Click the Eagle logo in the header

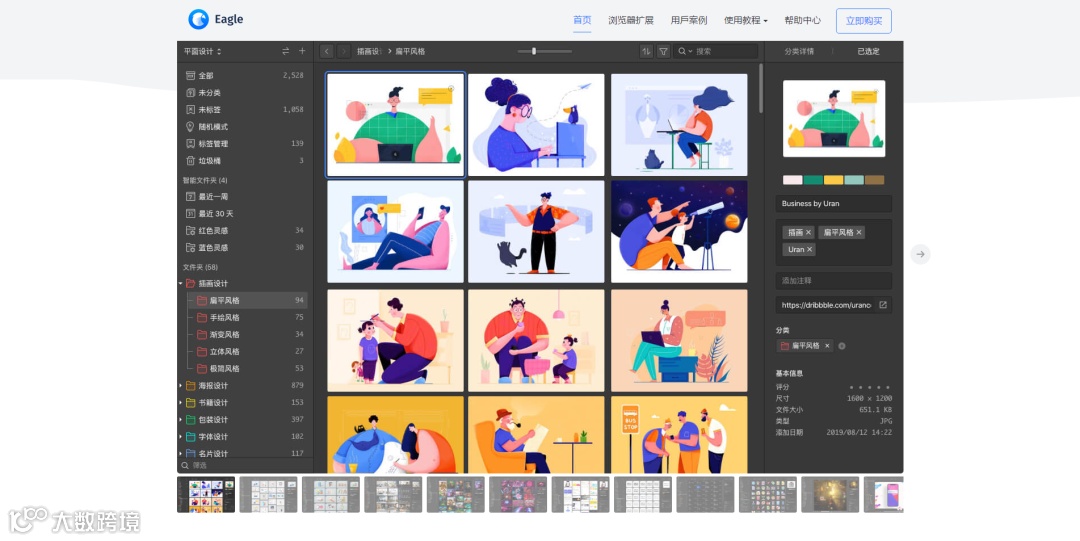(216, 19)
